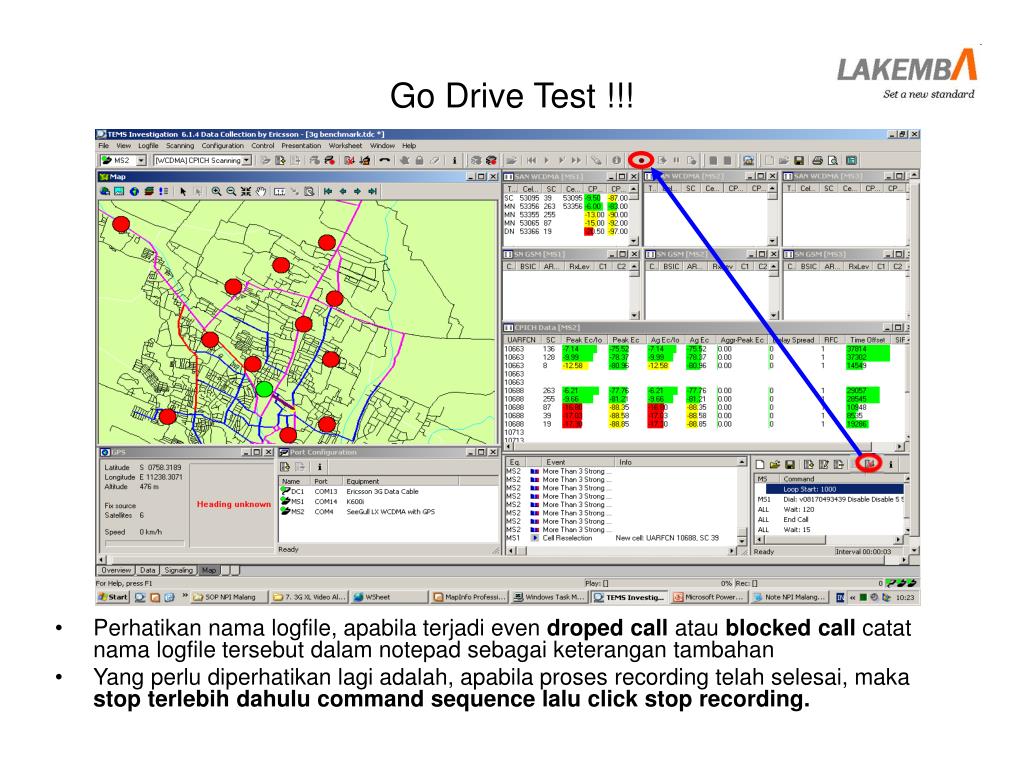
Task: Open a command sequence with folder icon
Action: tap(775, 464)
